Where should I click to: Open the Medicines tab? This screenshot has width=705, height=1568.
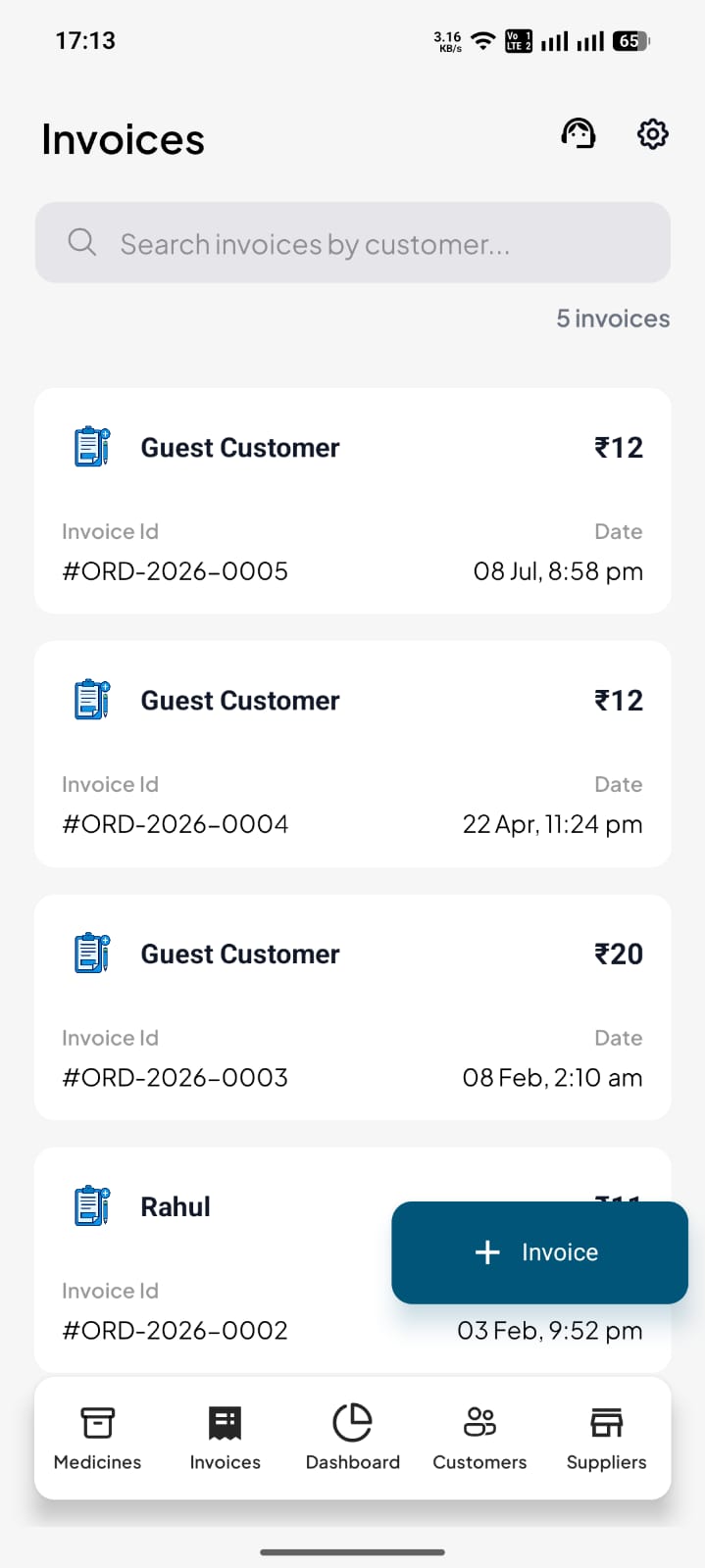tap(97, 1438)
